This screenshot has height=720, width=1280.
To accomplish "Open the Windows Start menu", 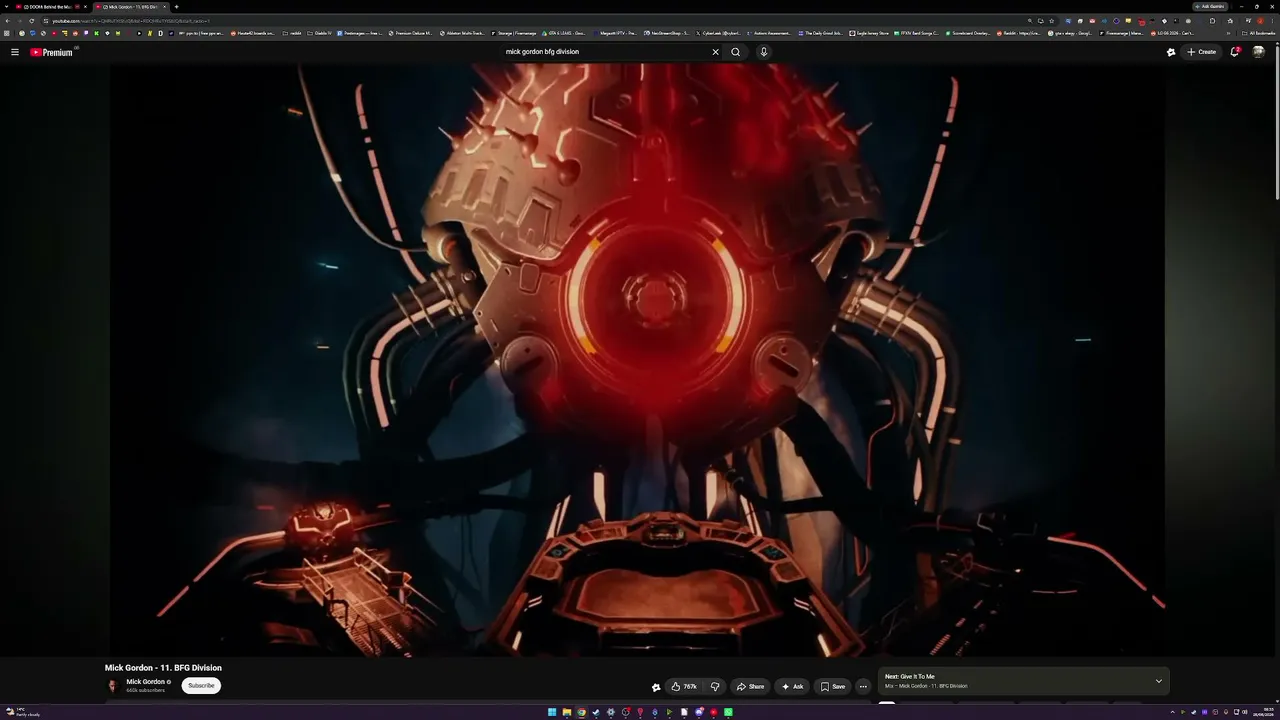I will pos(552,712).
